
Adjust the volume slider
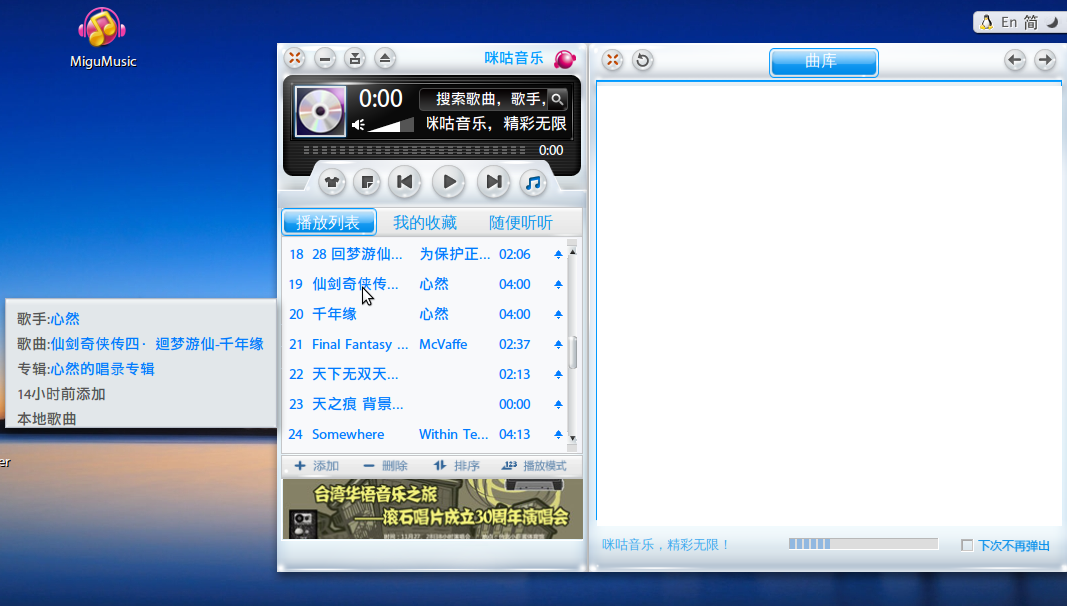click(391, 125)
